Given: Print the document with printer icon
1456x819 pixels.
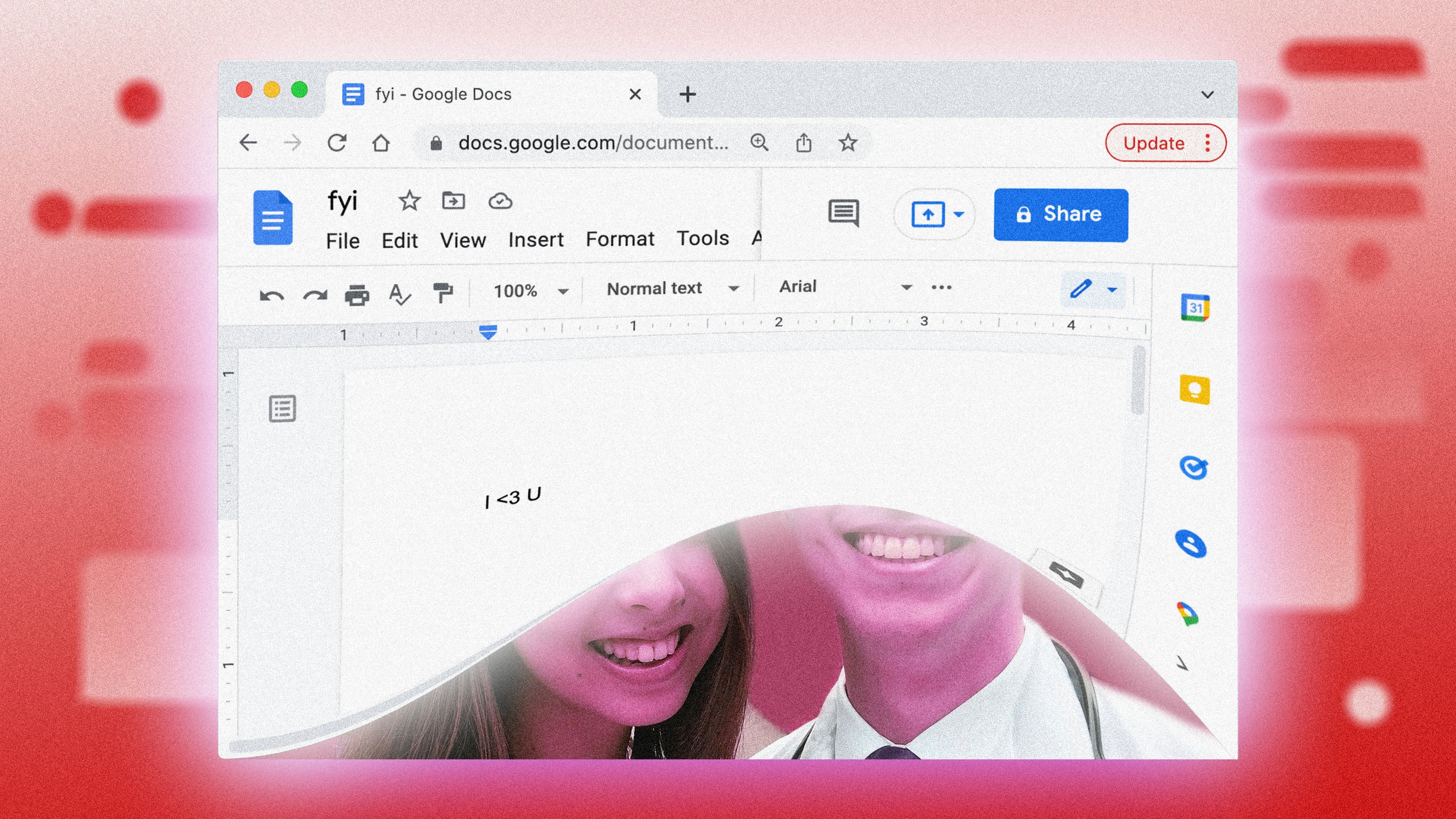Looking at the screenshot, I should [x=357, y=295].
